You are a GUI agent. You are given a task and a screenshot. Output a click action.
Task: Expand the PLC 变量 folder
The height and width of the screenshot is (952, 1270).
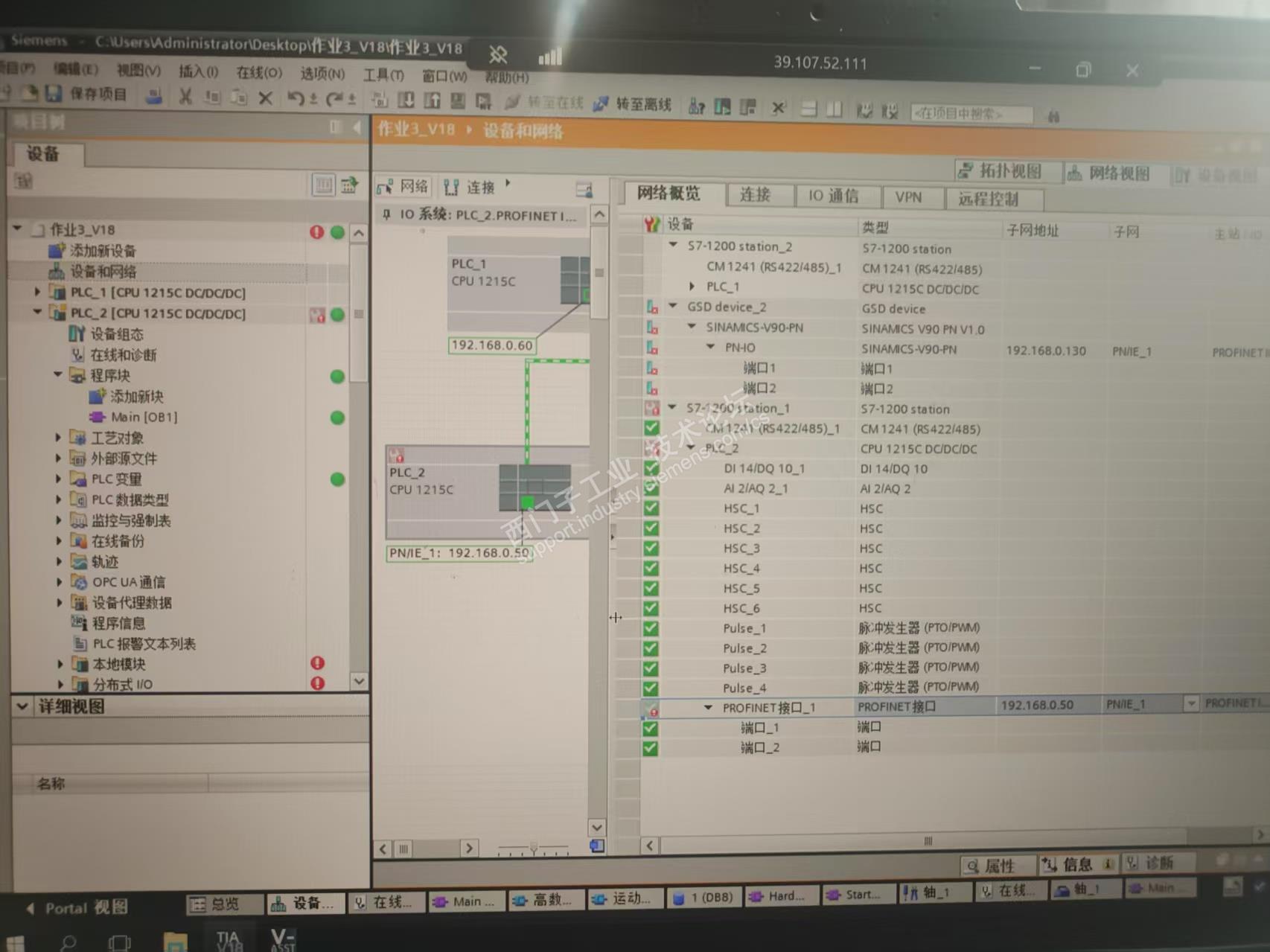pos(58,479)
